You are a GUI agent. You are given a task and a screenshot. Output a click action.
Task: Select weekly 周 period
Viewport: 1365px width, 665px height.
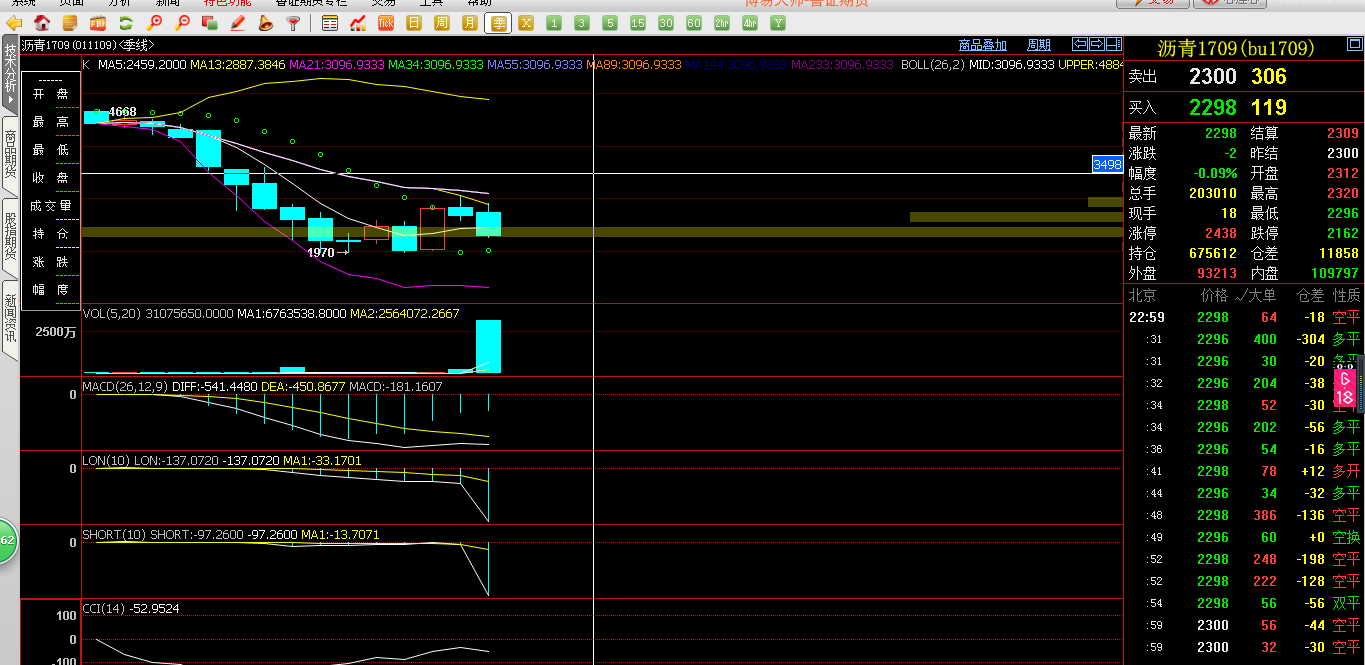[442, 22]
